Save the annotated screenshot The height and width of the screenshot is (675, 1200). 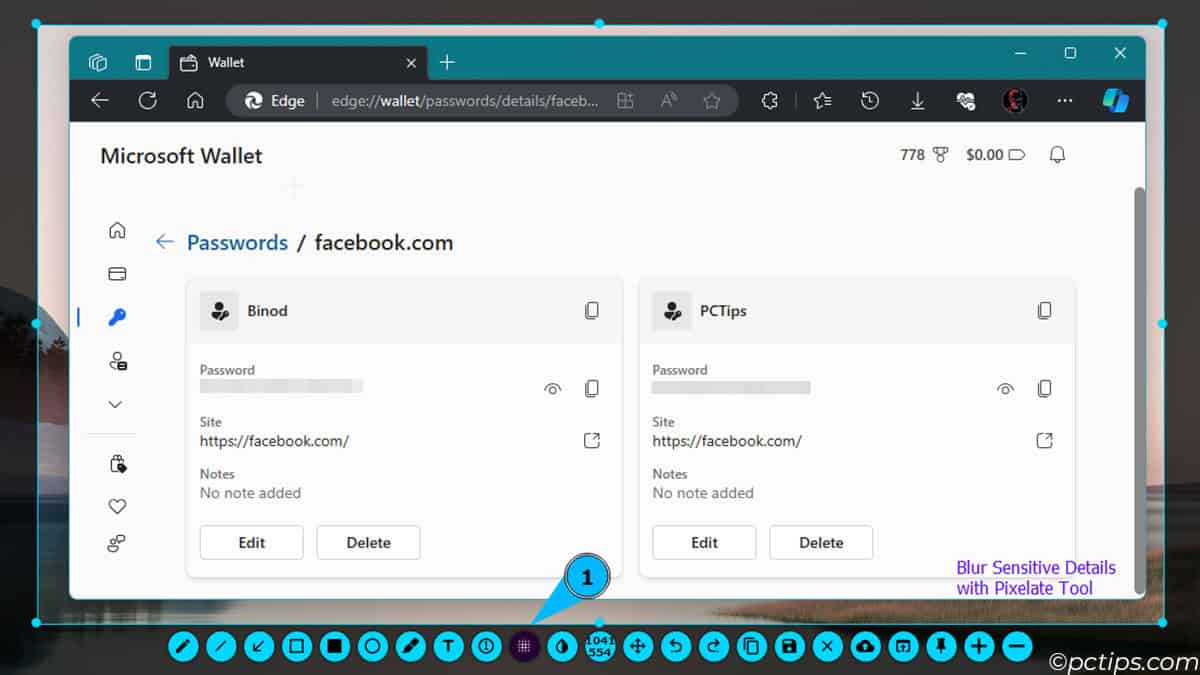pos(789,647)
